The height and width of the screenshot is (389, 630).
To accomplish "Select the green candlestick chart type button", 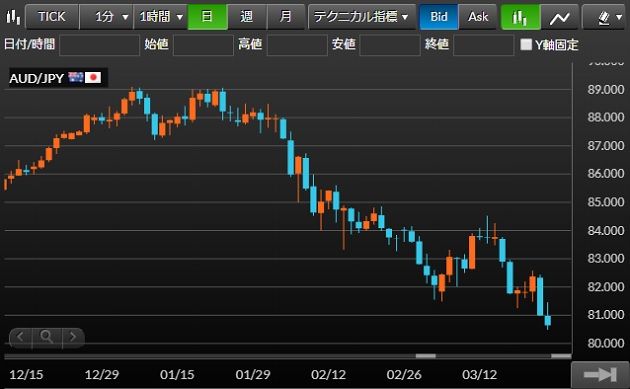I will [x=520, y=17].
